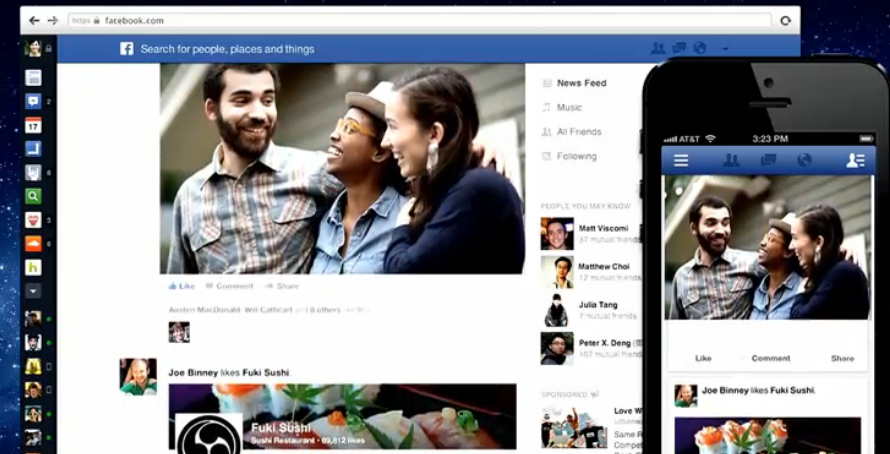Viewport: 890px width, 454px height.
Task: Open the news feed icon in left sidebar
Action: point(33,78)
